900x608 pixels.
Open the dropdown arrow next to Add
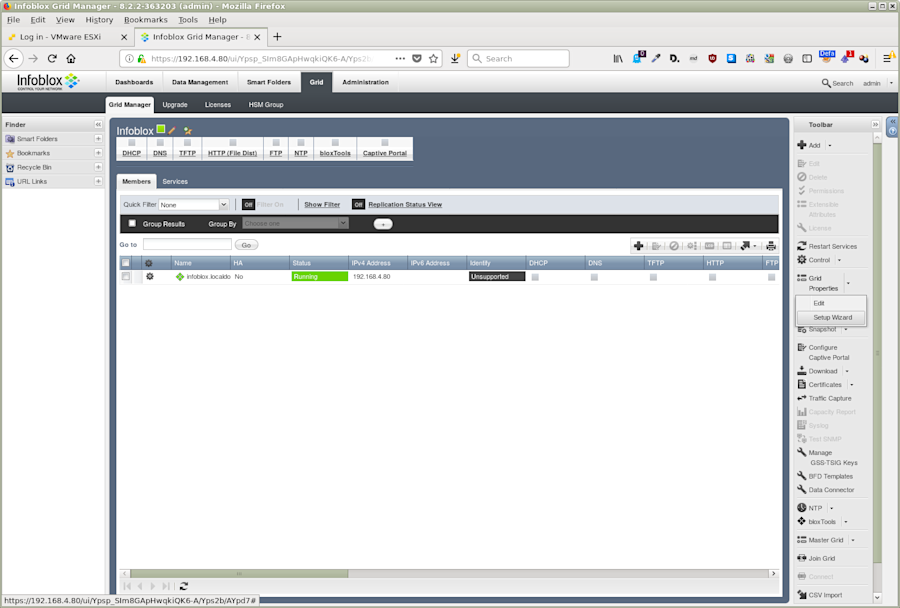[x=830, y=145]
